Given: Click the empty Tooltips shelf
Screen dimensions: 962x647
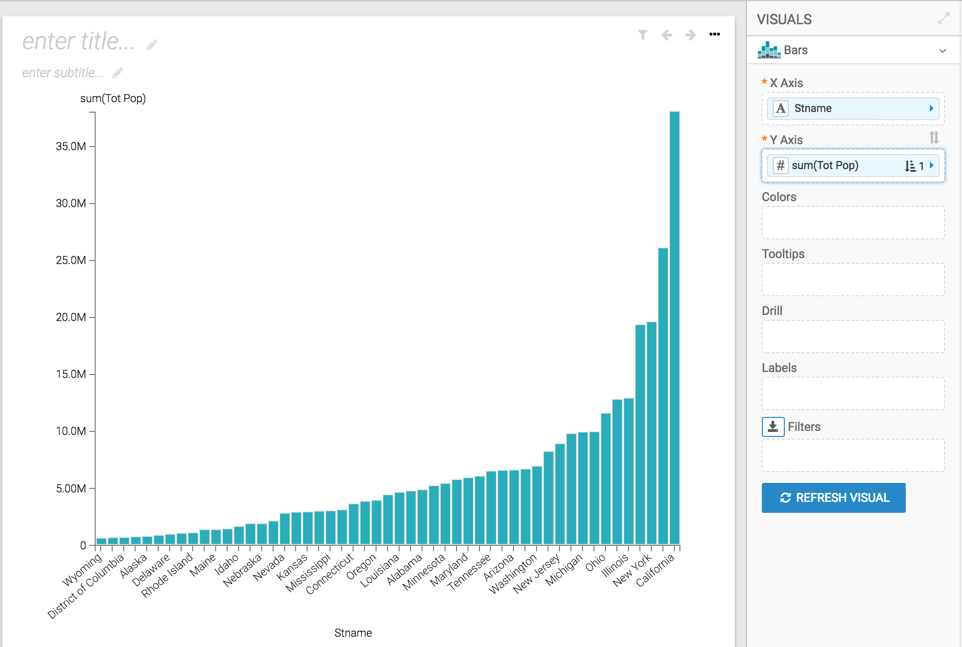Looking at the screenshot, I should [x=852, y=279].
